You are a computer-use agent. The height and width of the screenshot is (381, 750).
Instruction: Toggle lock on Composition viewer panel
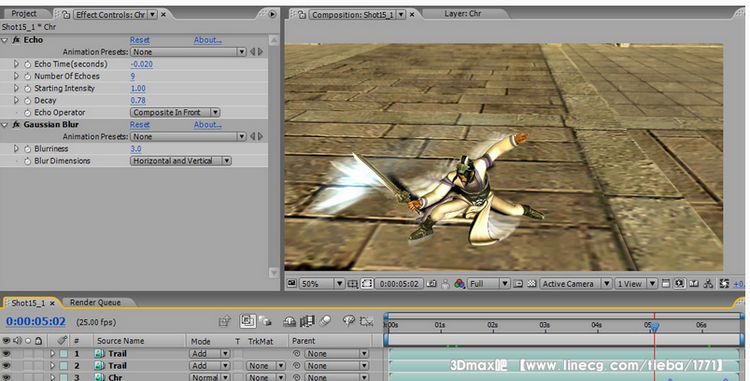302,15
